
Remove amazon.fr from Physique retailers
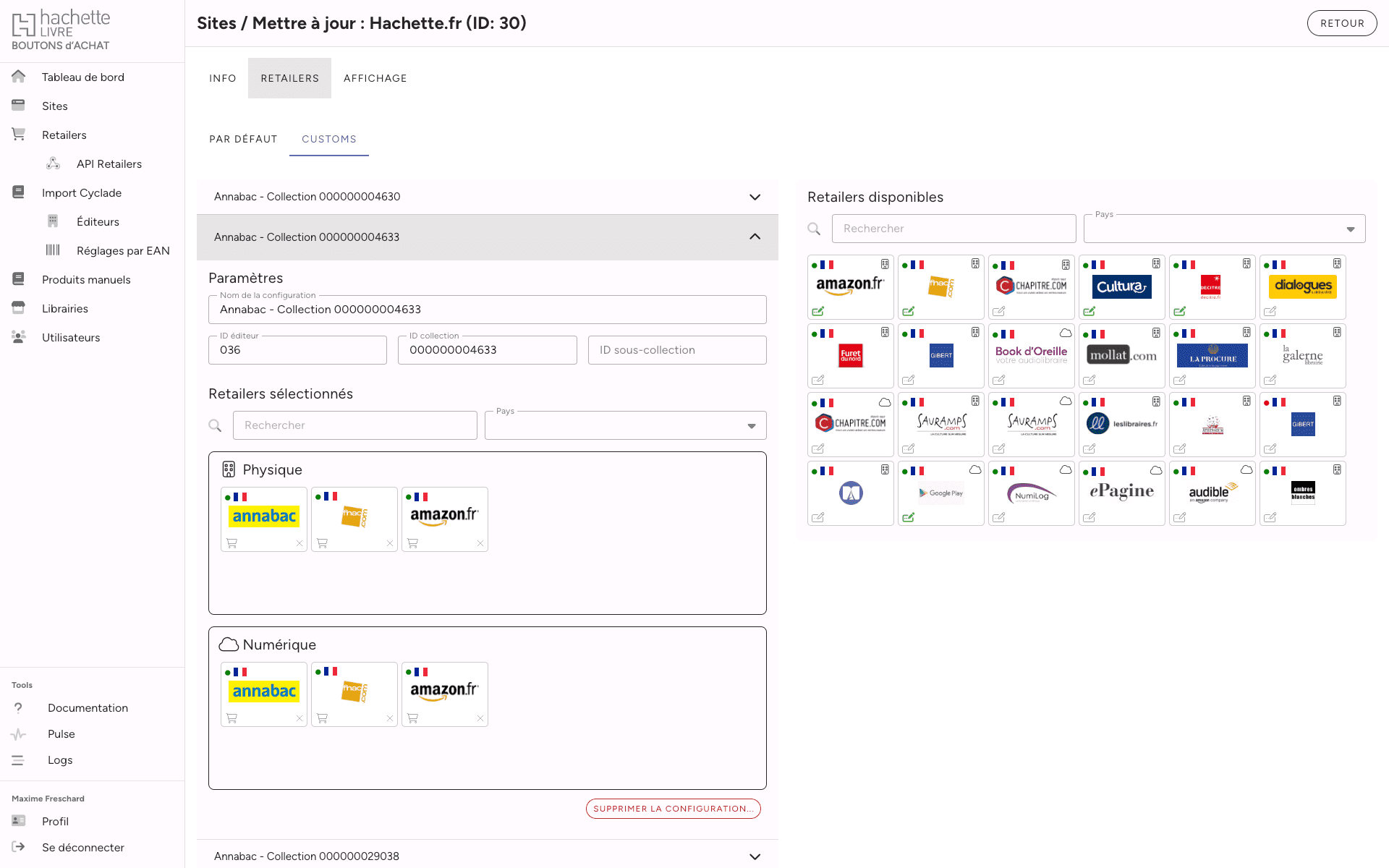pos(480,543)
